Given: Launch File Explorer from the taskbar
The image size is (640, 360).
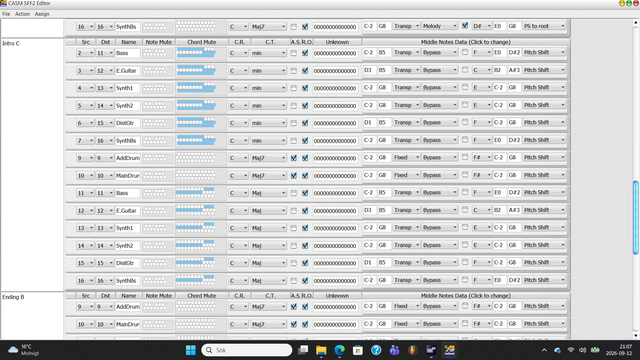Looking at the screenshot, I should click(x=321, y=350).
